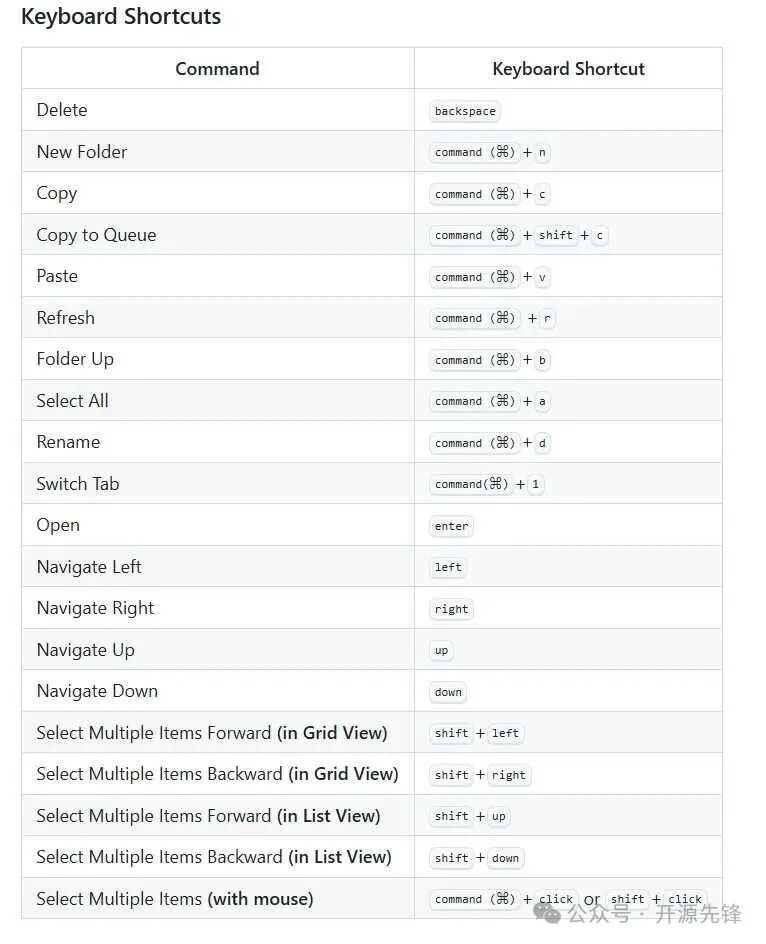766x944 pixels.
Task: Click "Select Multiple Items (with mouse)" text
Action: point(175,899)
